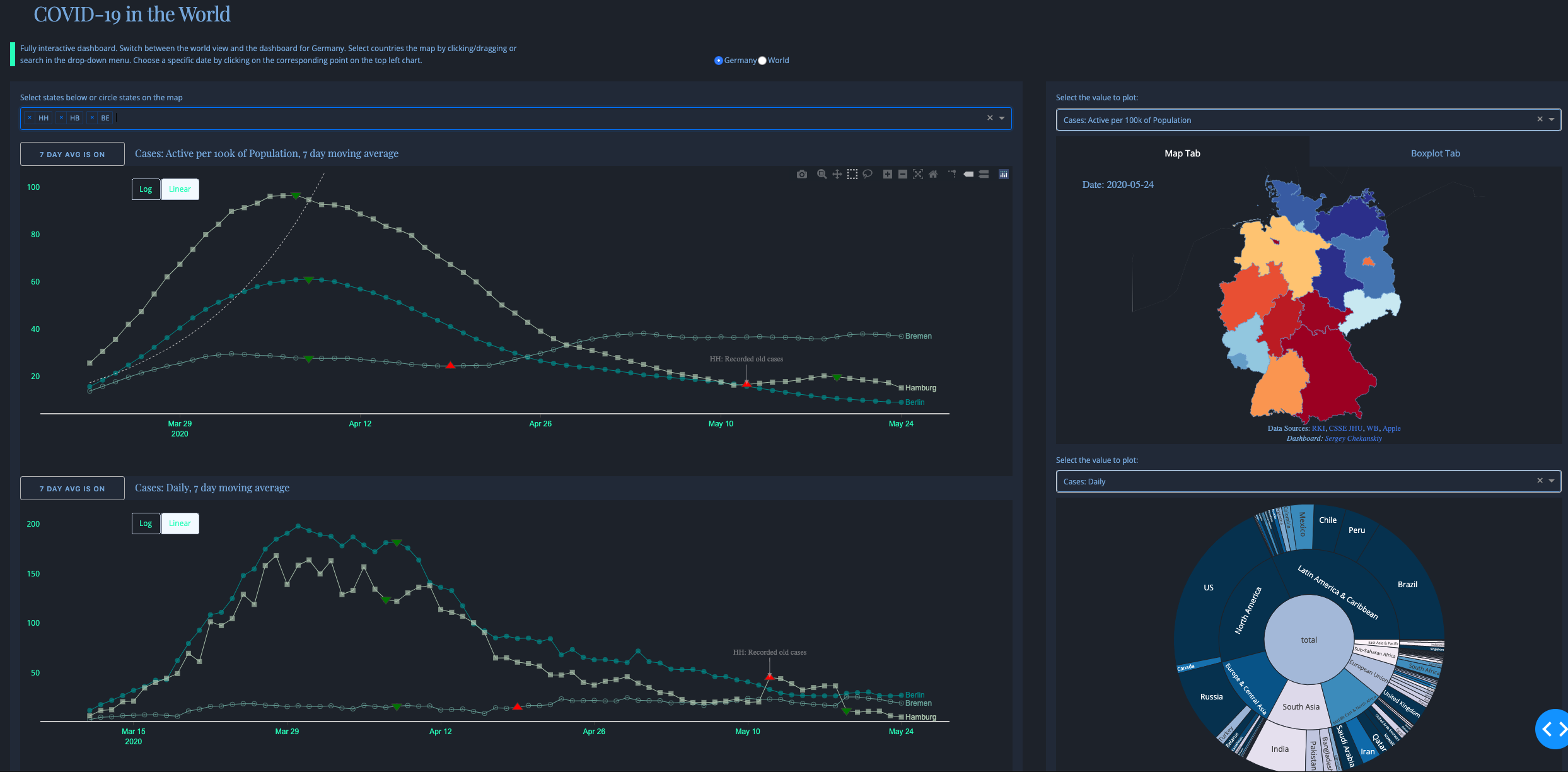The width and height of the screenshot is (1568, 772).
Task: Choose the box select tool
Action: click(x=852, y=174)
